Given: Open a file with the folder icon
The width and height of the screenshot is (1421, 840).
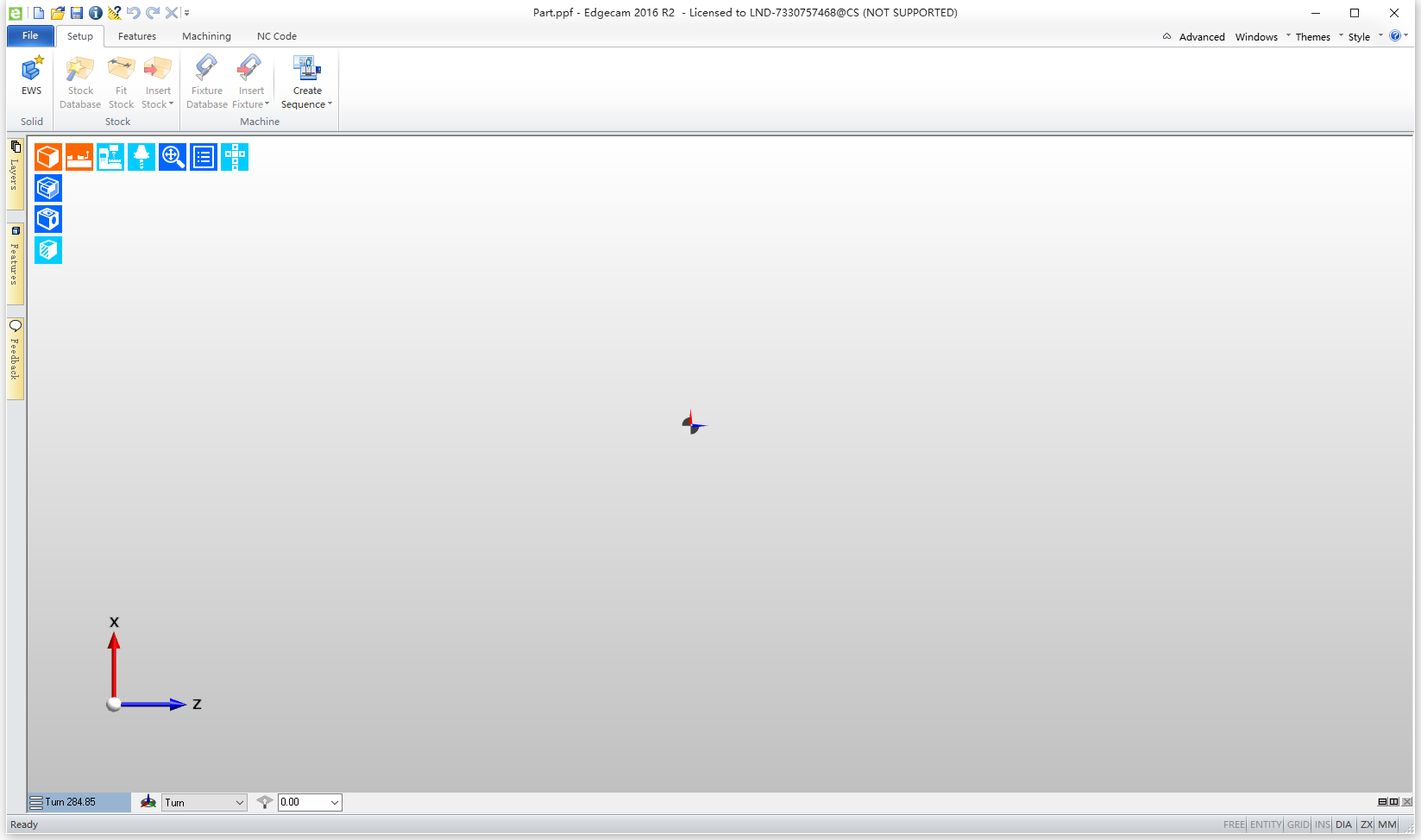Looking at the screenshot, I should pos(58,13).
